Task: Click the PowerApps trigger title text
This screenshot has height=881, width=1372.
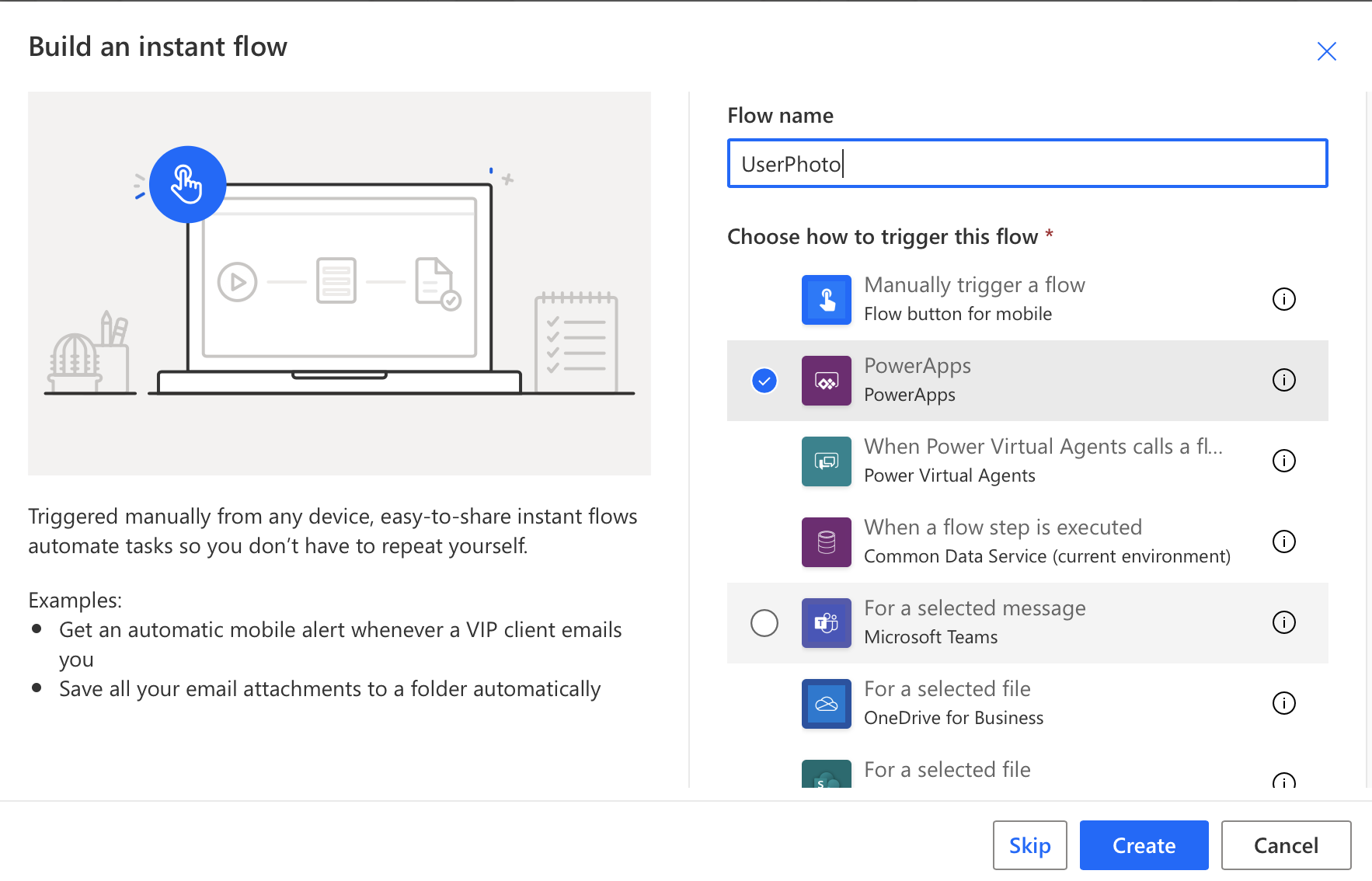Action: (x=918, y=366)
